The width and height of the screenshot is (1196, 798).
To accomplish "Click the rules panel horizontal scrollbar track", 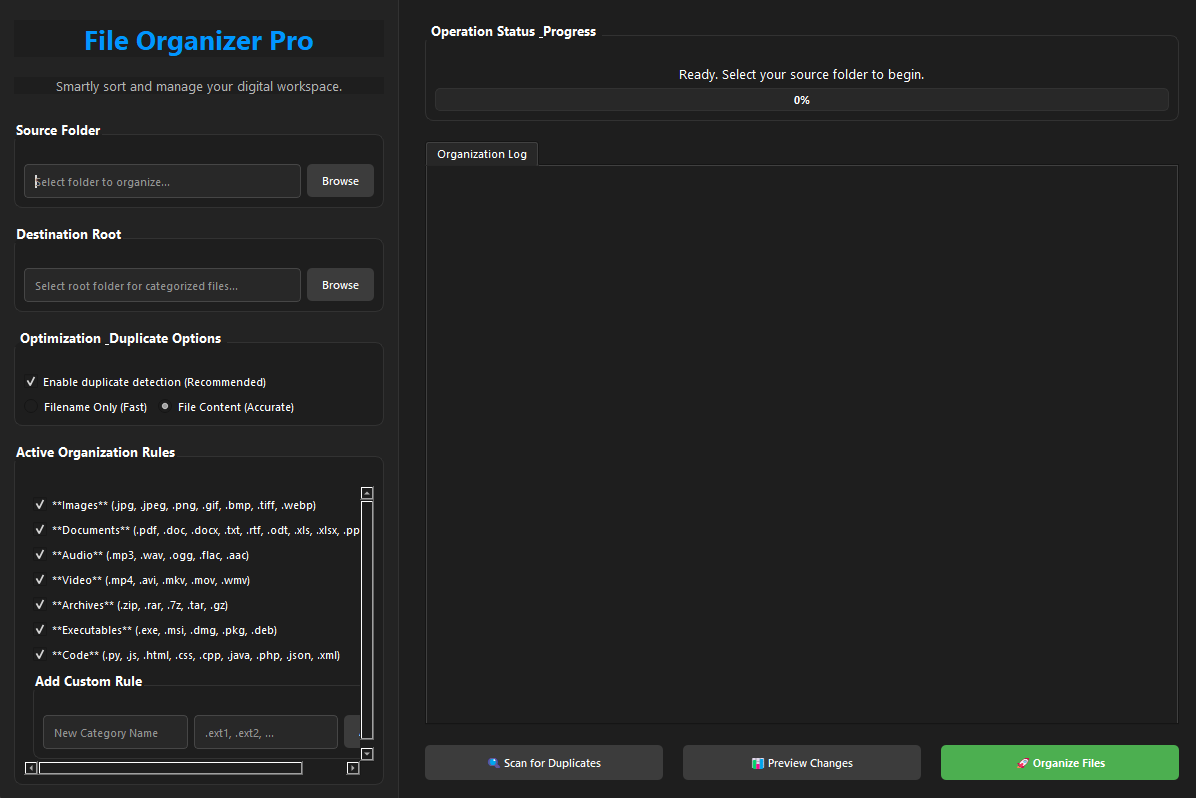I will 323,768.
